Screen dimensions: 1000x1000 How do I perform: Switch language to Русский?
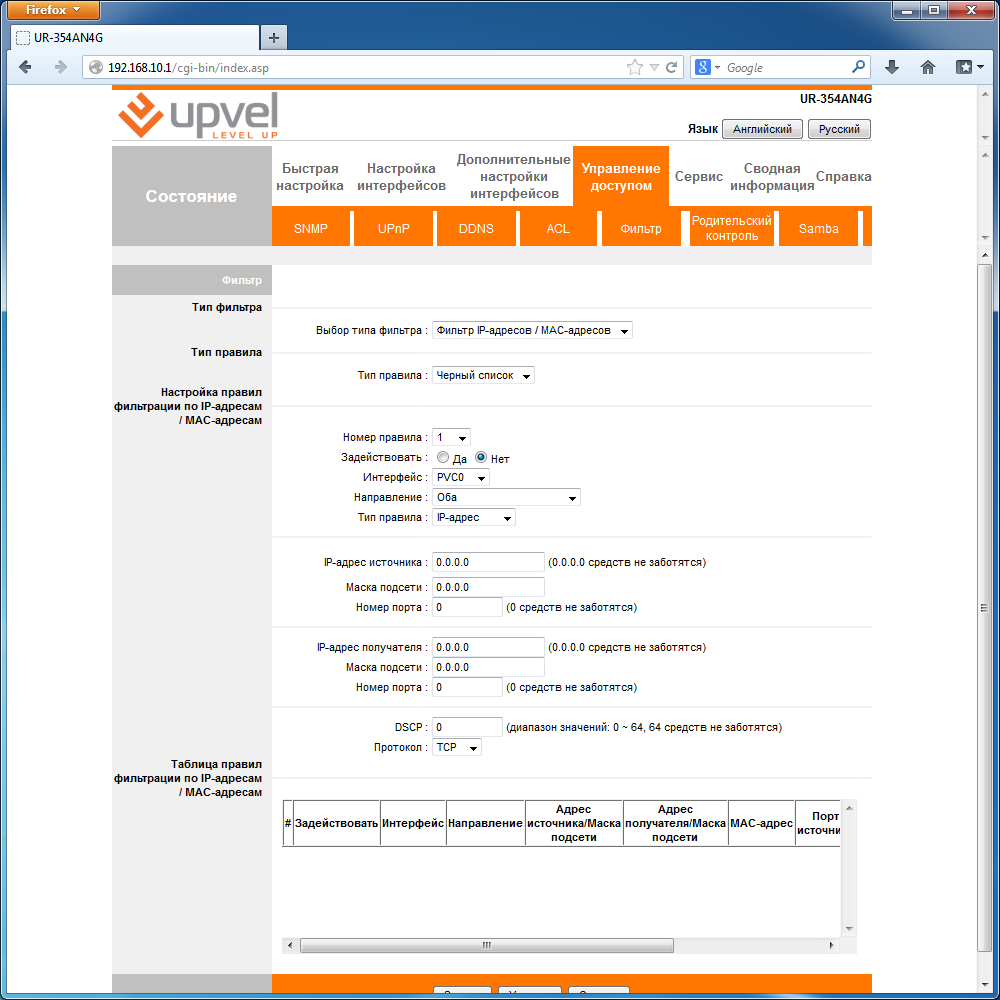[839, 129]
